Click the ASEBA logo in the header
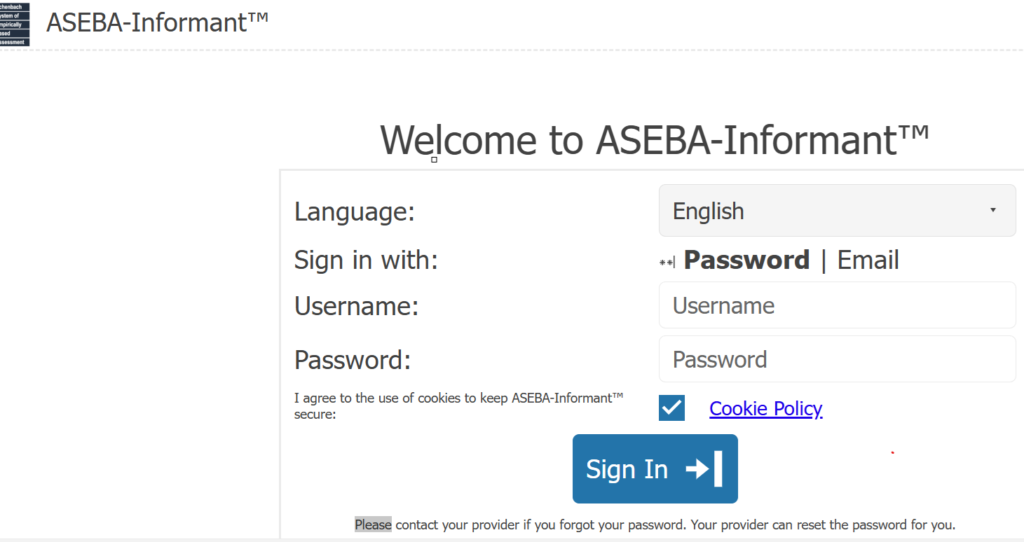Screen dimensions: 1024x542 point(14,23)
